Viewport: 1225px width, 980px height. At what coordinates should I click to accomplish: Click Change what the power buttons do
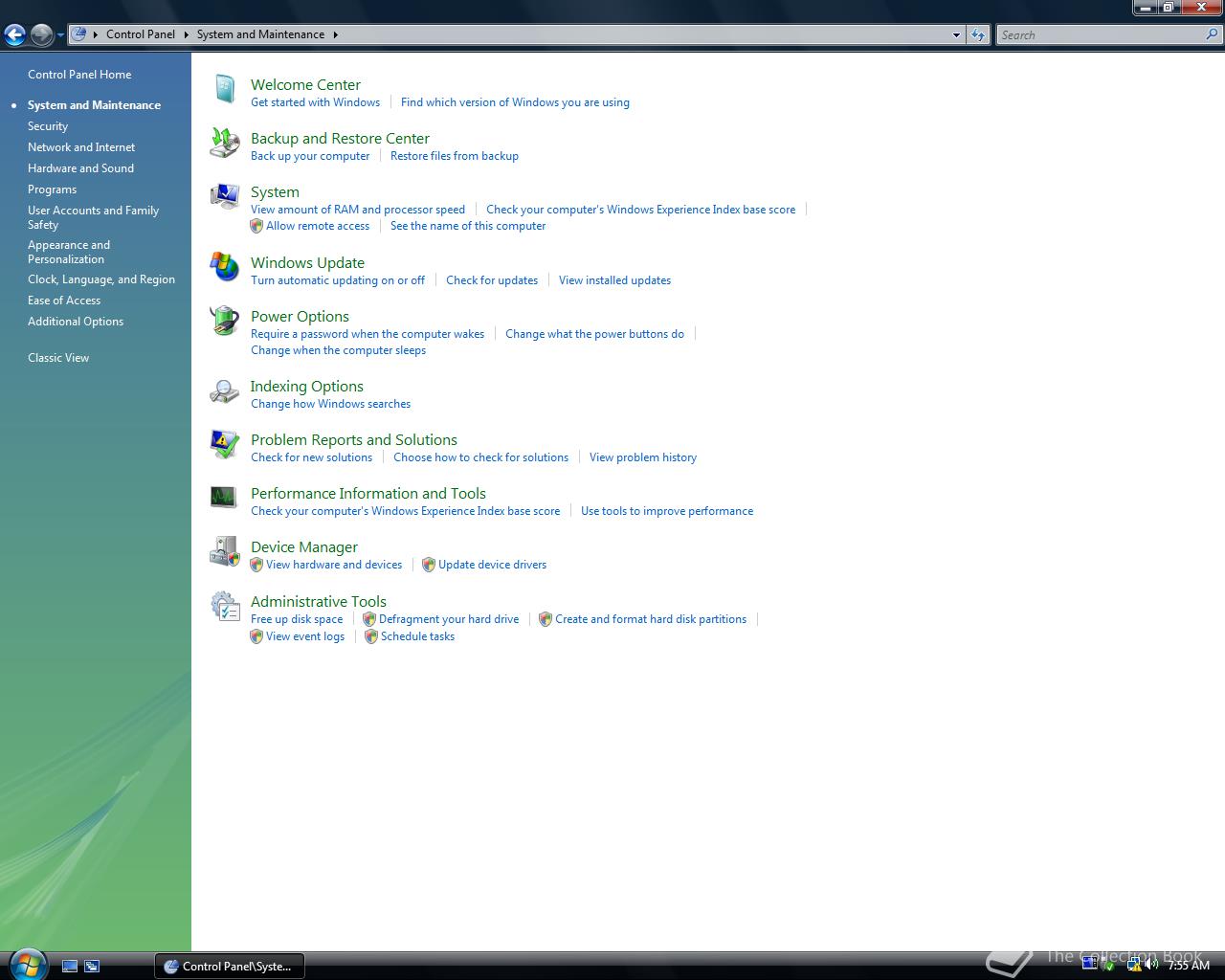point(594,334)
